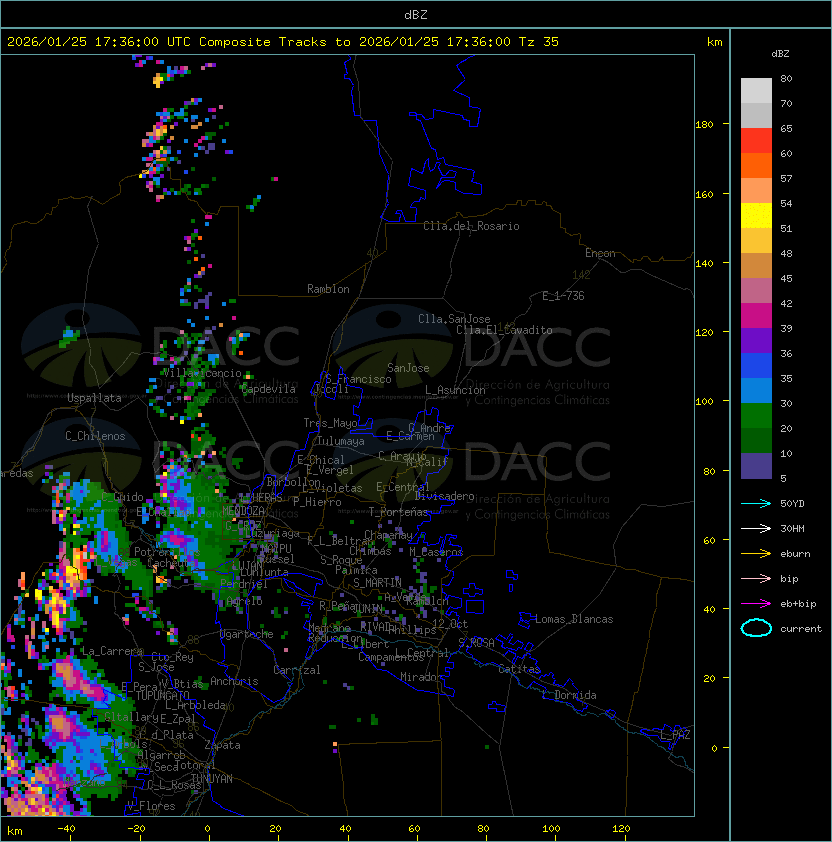
Task: Click the 'Tulumaya' map label
Action: pos(341,441)
